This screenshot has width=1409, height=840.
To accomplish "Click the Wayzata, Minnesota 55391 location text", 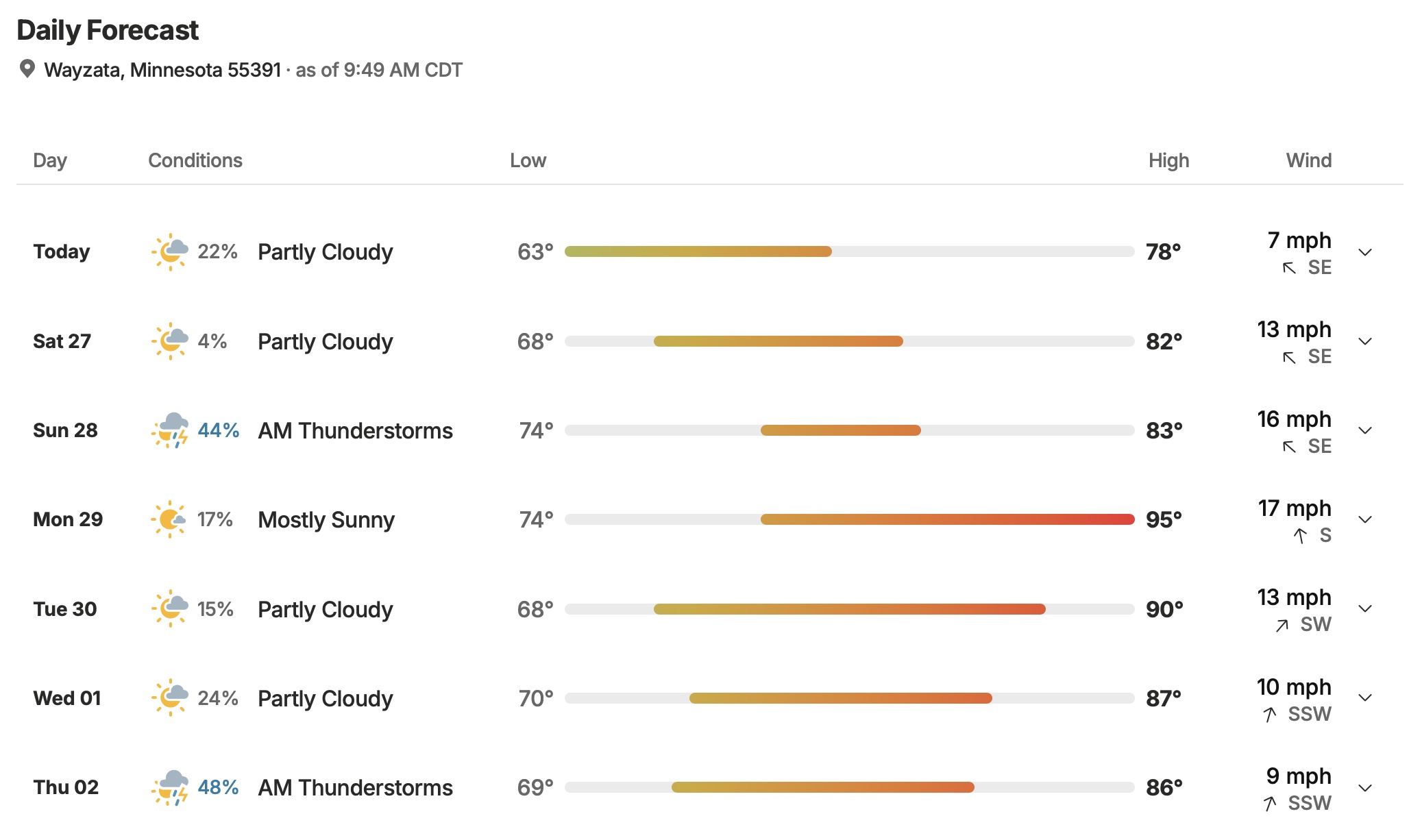I will point(162,70).
